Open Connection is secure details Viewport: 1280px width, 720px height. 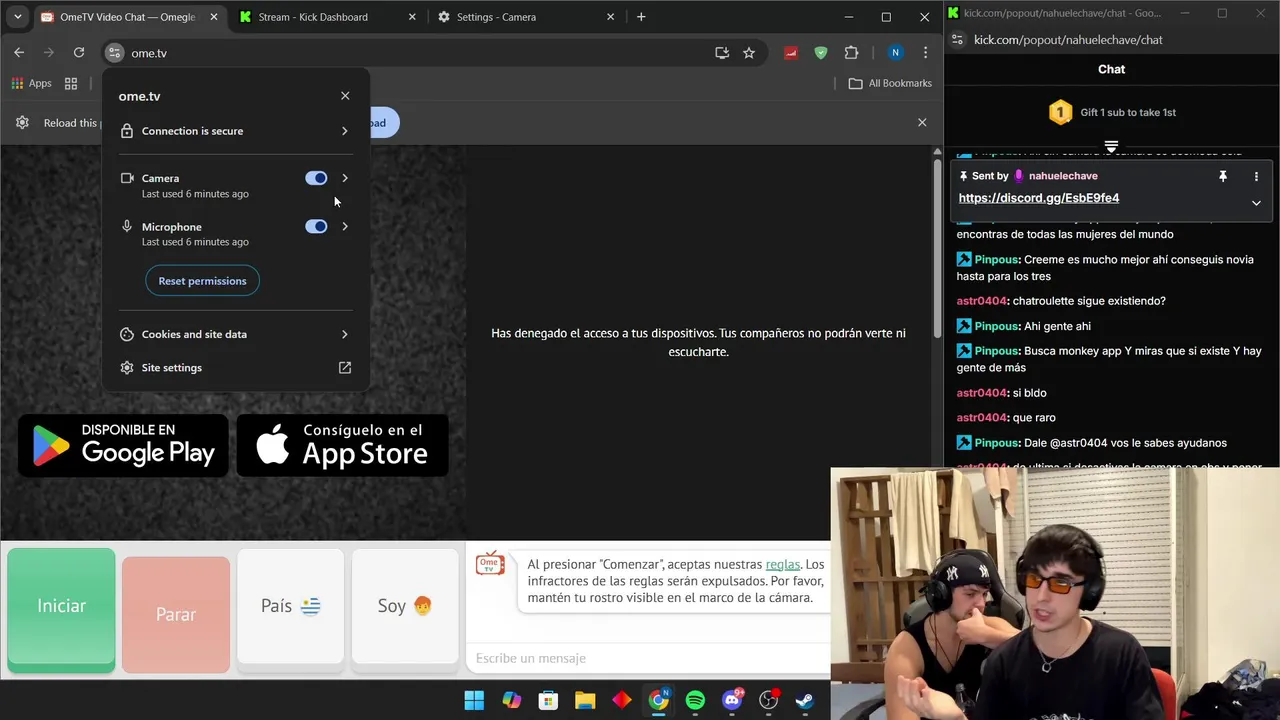click(236, 131)
